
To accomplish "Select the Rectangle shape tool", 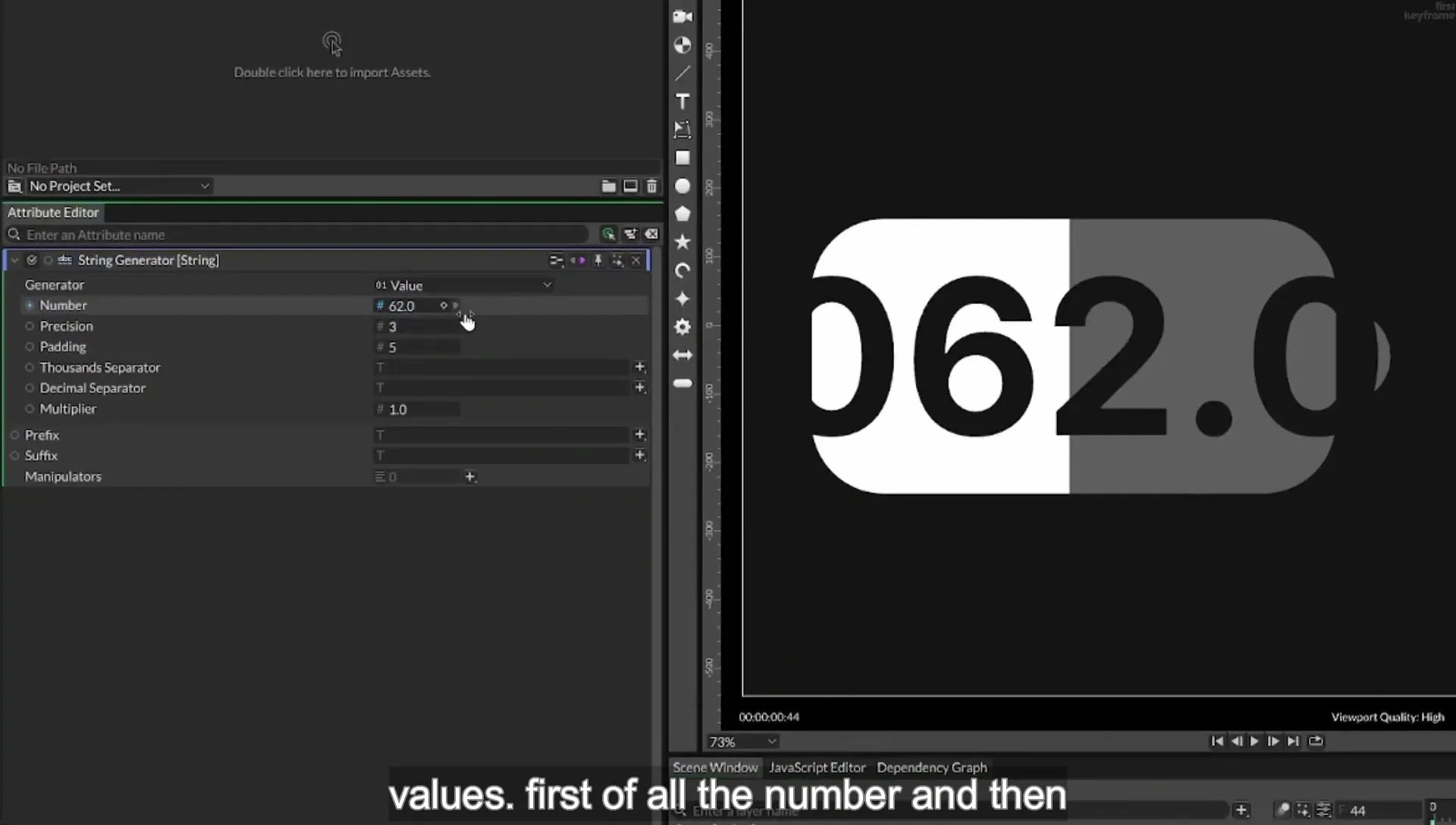I will click(682, 158).
